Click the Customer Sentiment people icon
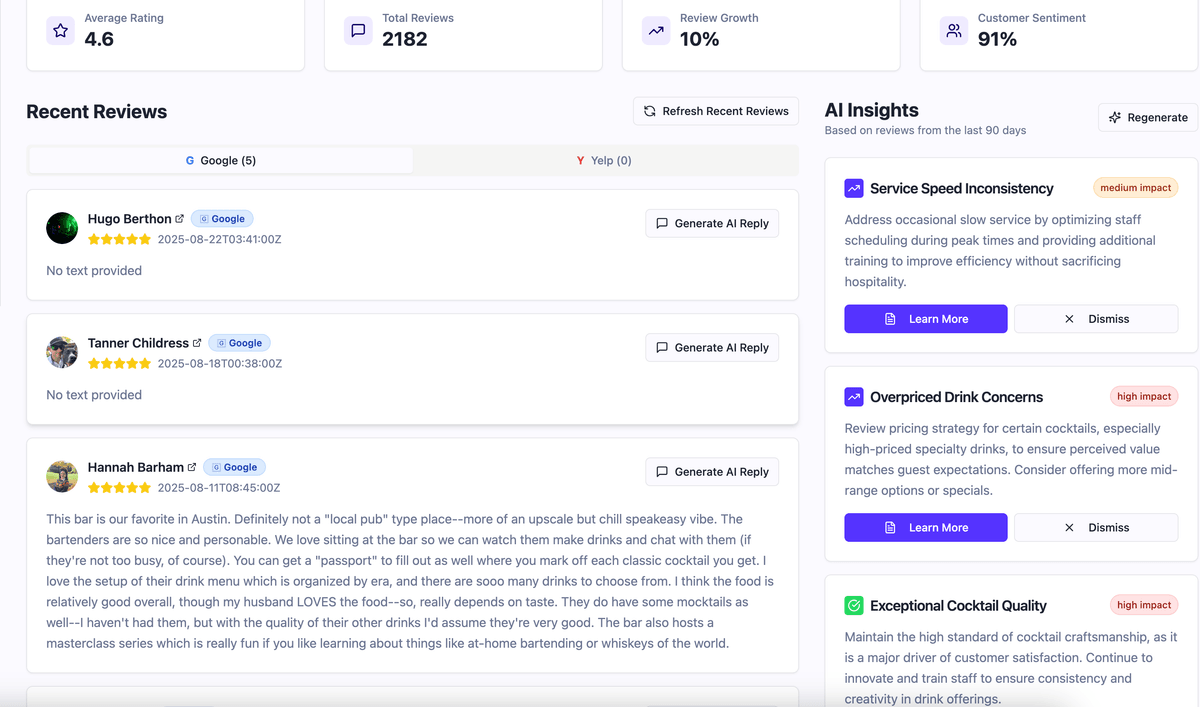 coord(954,30)
